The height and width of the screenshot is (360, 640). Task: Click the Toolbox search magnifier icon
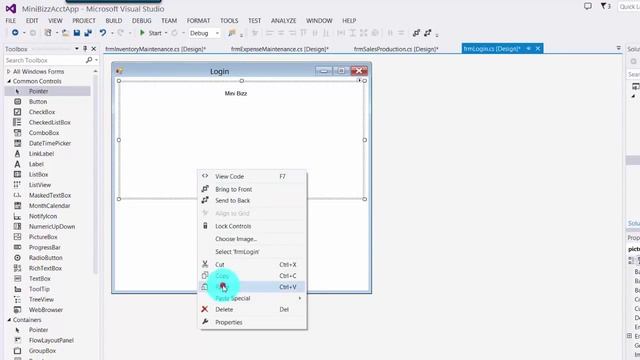(89, 60)
